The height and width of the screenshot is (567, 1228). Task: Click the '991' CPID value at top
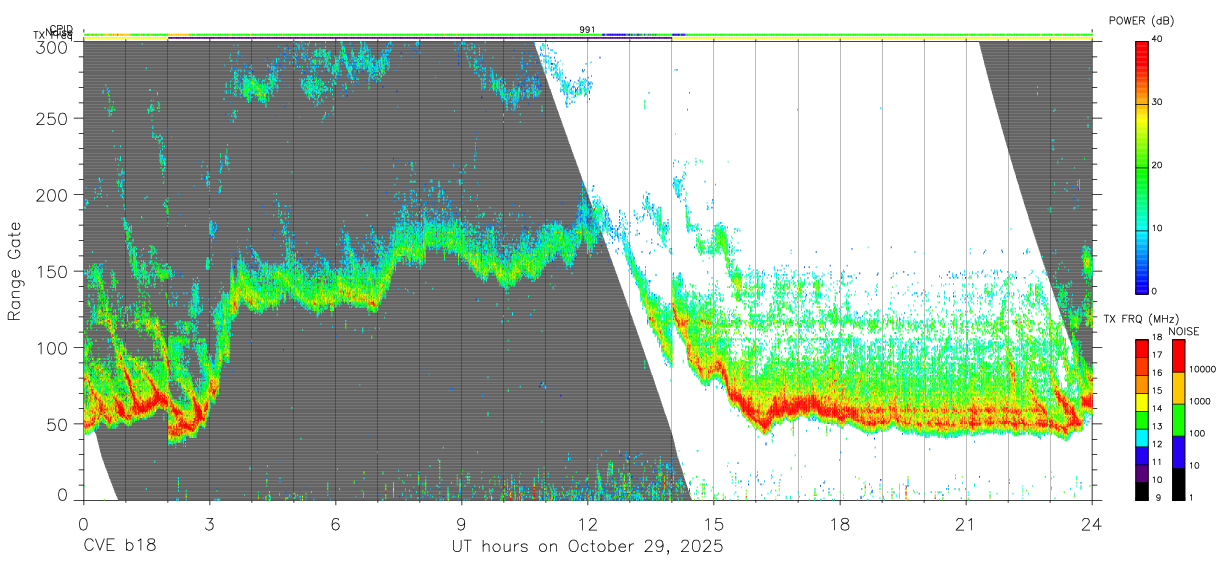click(x=587, y=30)
